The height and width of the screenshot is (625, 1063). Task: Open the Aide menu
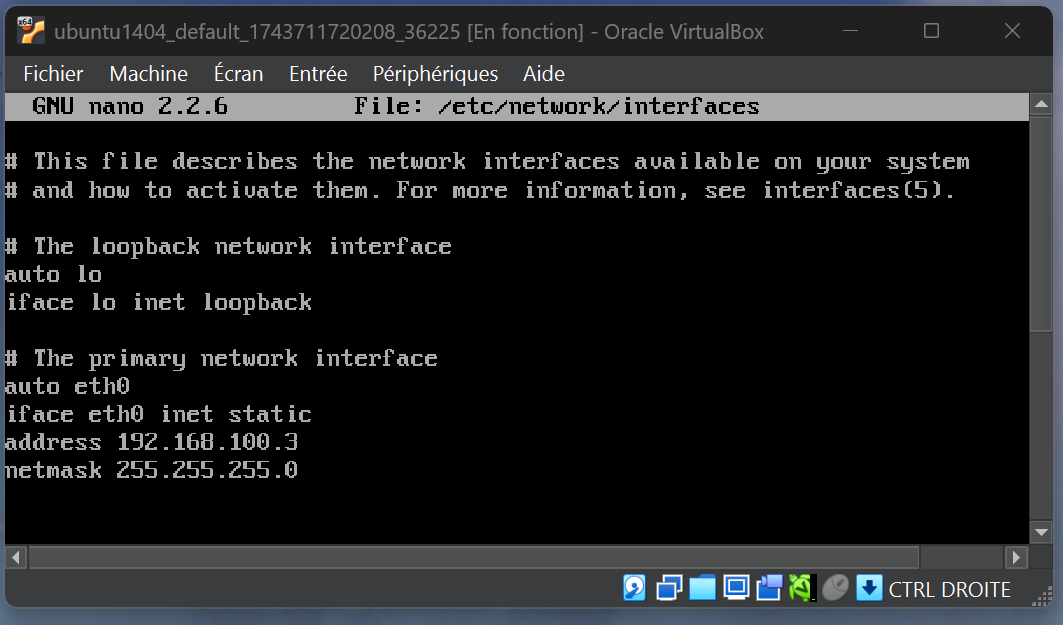[x=544, y=74]
